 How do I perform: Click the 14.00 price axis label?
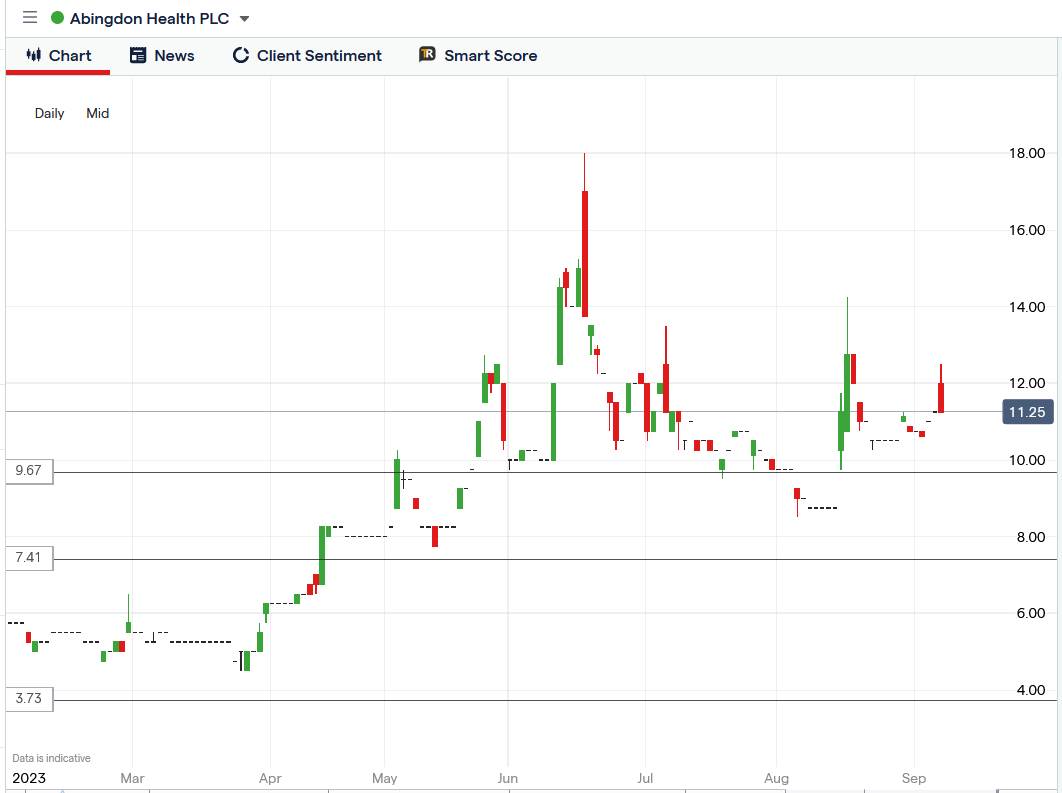[x=1027, y=307]
